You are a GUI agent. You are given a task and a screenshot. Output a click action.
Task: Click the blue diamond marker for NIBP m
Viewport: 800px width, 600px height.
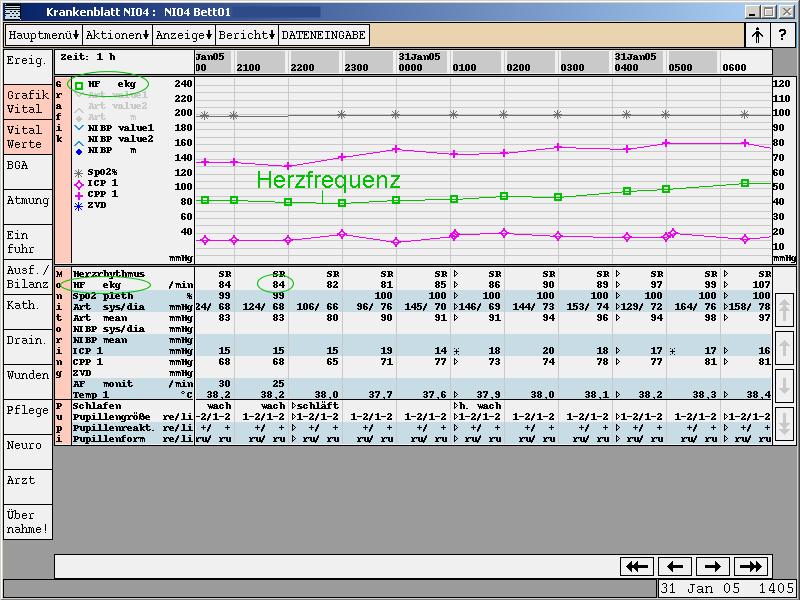[79, 152]
